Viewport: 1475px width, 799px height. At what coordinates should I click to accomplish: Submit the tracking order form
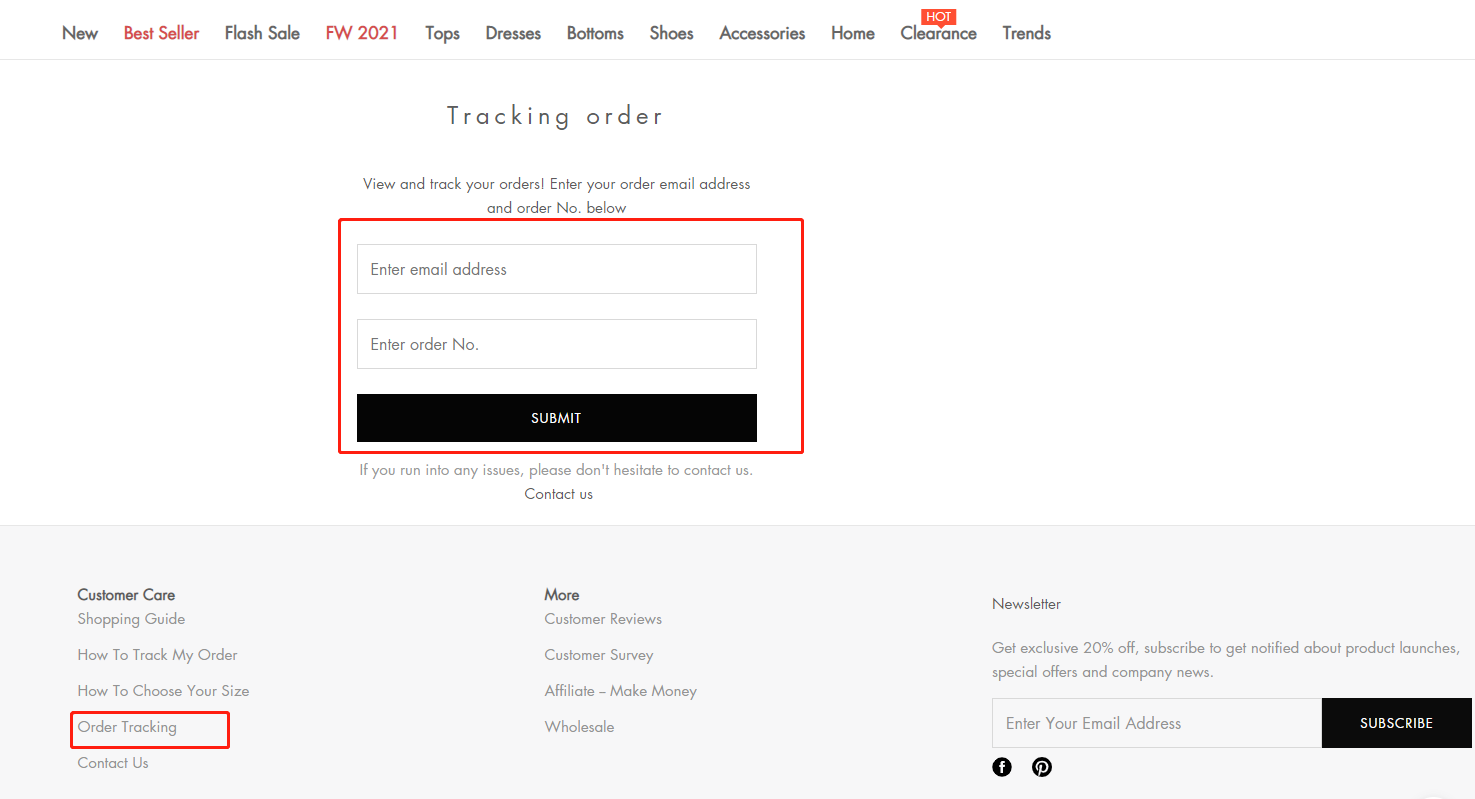557,418
